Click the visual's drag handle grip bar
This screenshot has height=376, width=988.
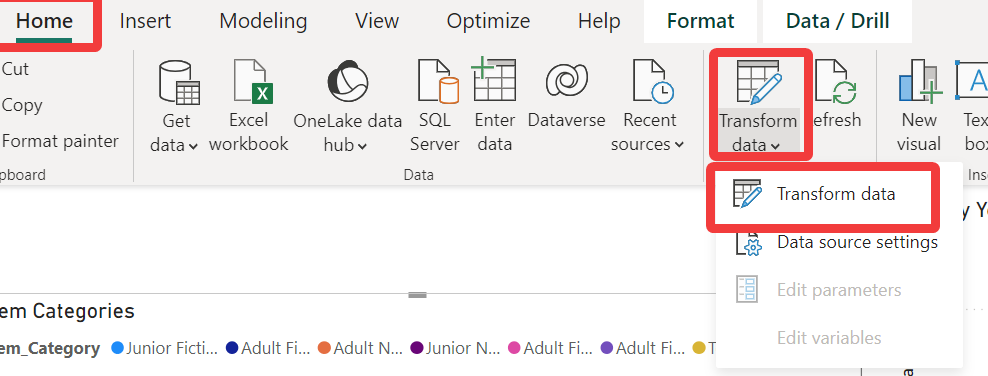tap(418, 295)
